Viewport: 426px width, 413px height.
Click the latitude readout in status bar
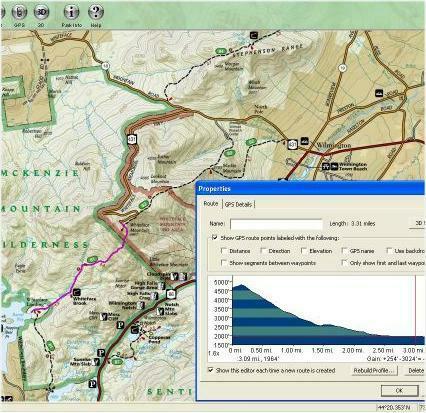[394, 407]
